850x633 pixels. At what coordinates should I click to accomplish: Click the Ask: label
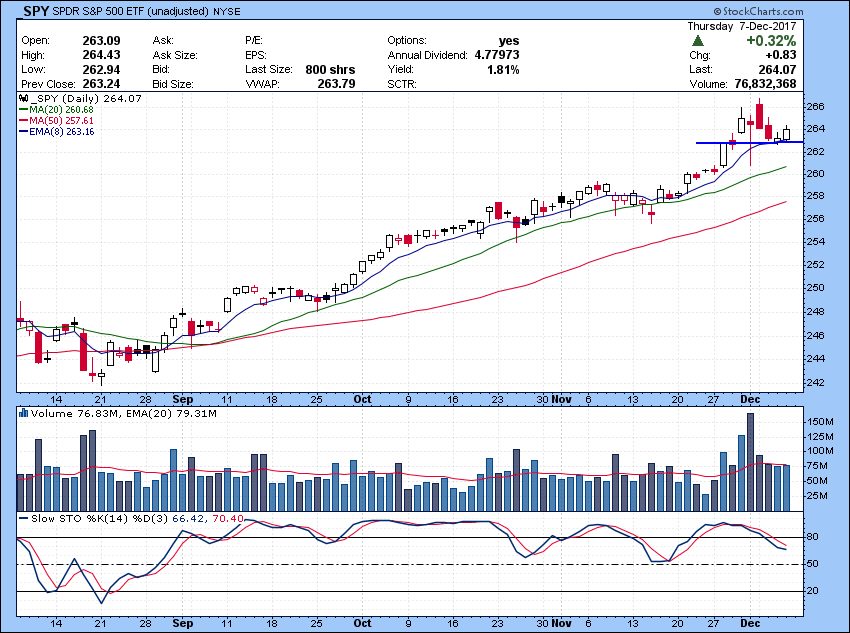tap(163, 41)
